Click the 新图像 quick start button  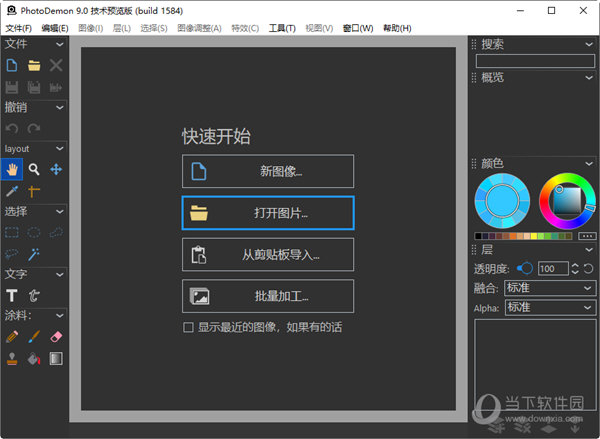coord(268,171)
